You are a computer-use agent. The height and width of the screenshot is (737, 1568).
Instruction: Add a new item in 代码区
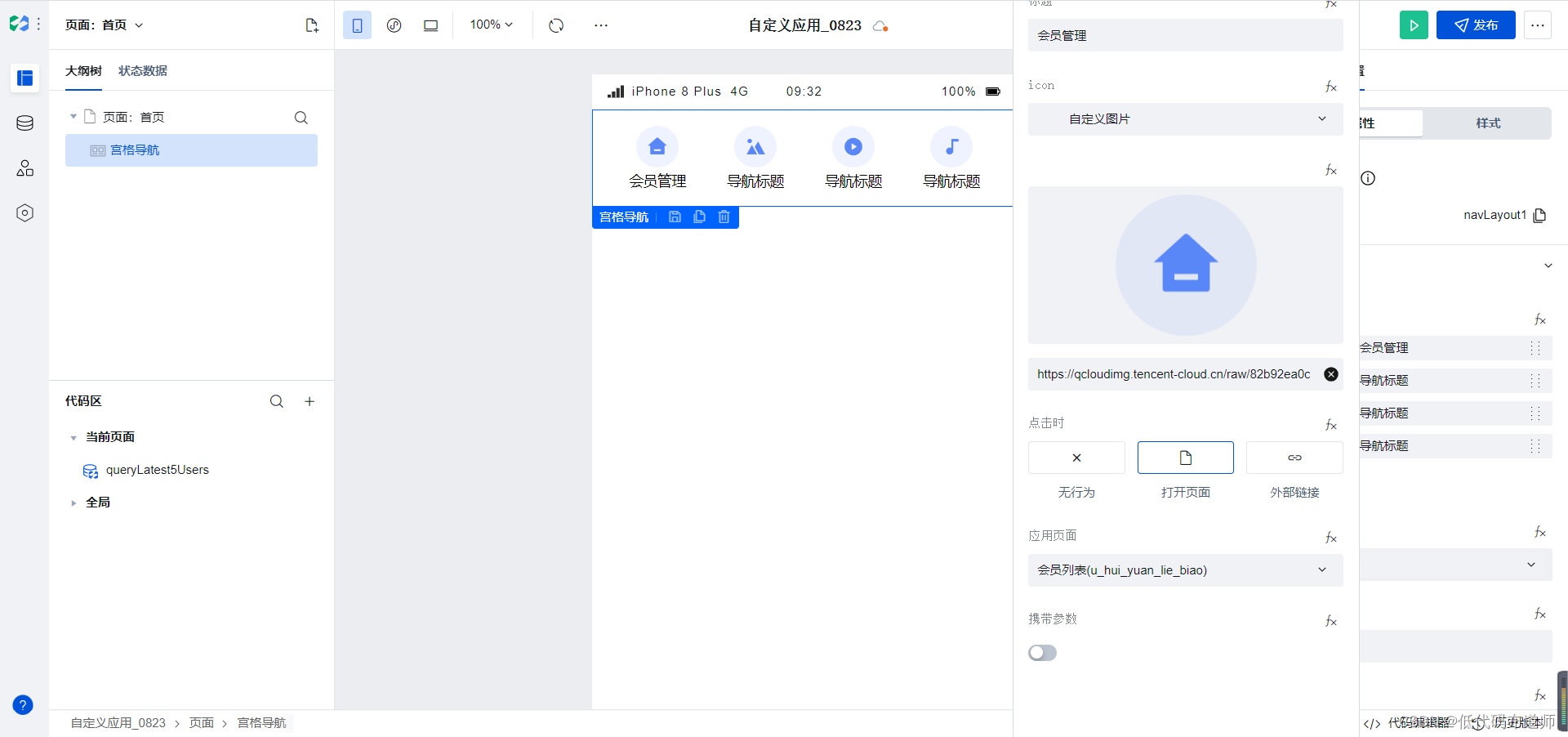pyautogui.click(x=310, y=401)
